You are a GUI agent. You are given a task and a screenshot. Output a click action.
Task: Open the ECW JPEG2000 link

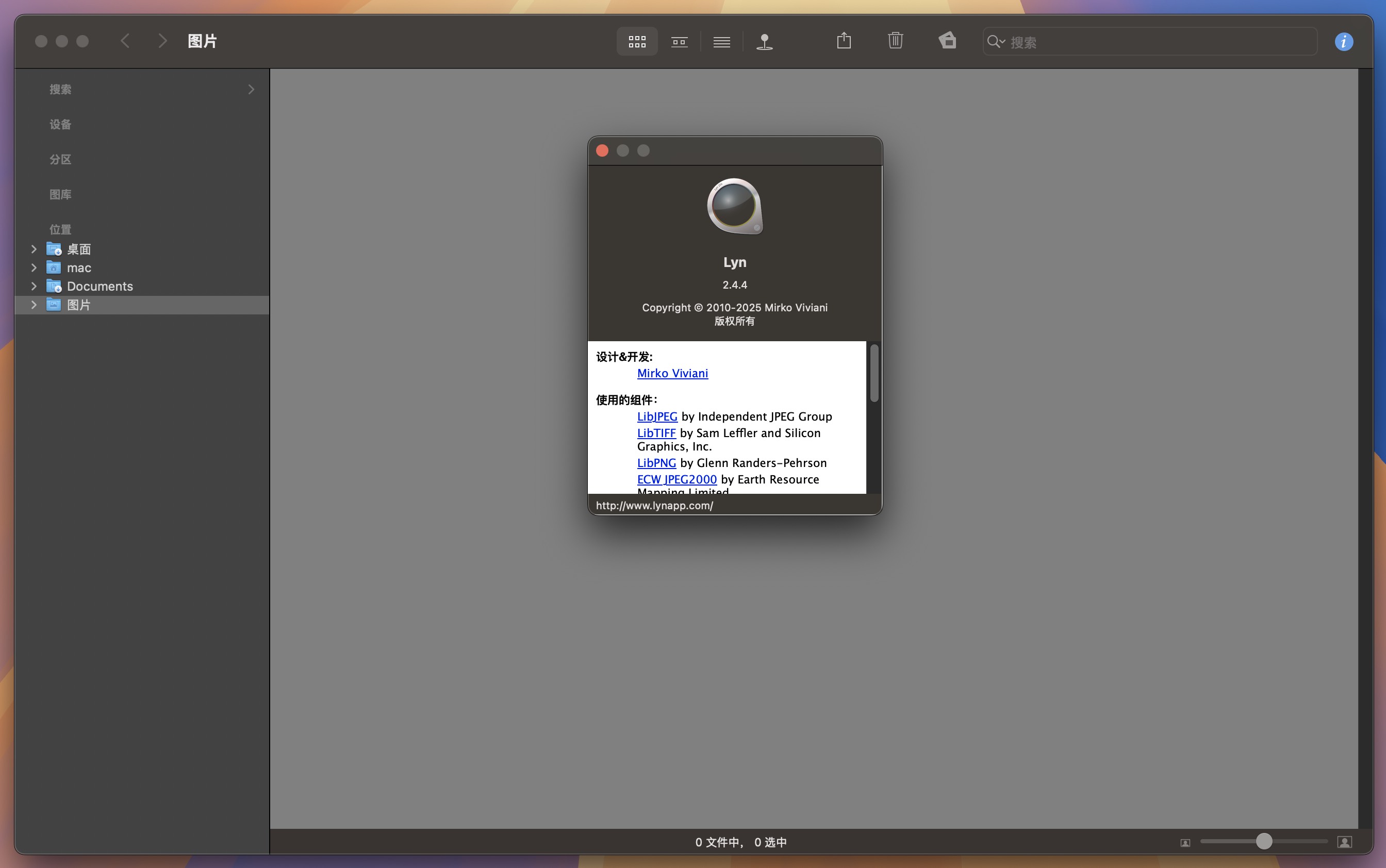click(677, 479)
